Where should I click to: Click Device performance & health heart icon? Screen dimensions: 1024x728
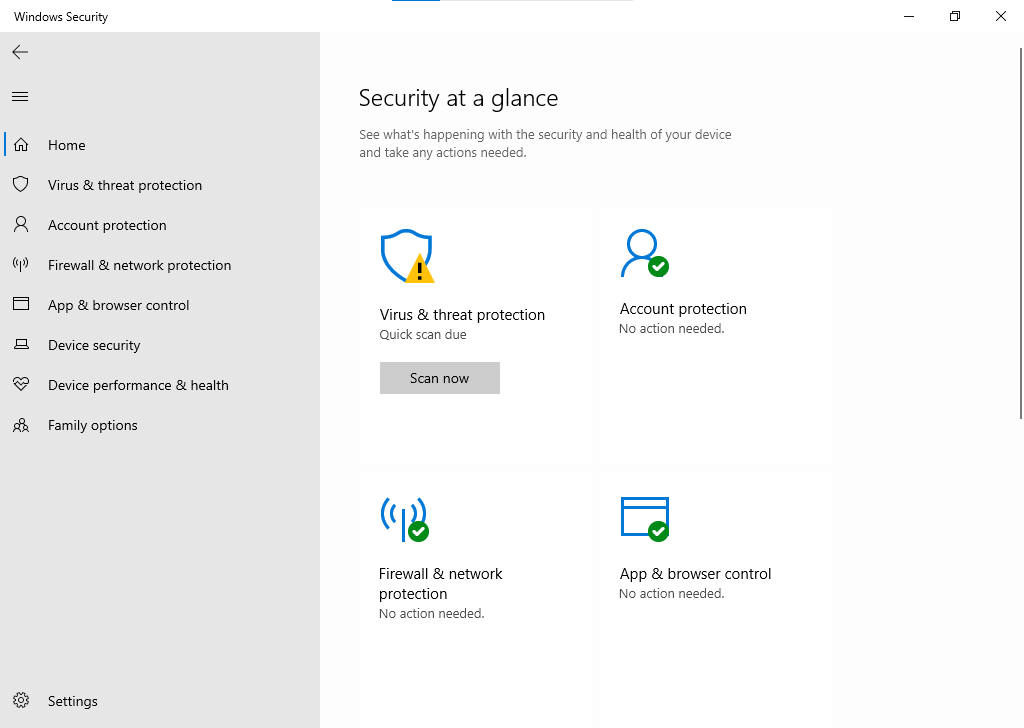click(x=21, y=385)
